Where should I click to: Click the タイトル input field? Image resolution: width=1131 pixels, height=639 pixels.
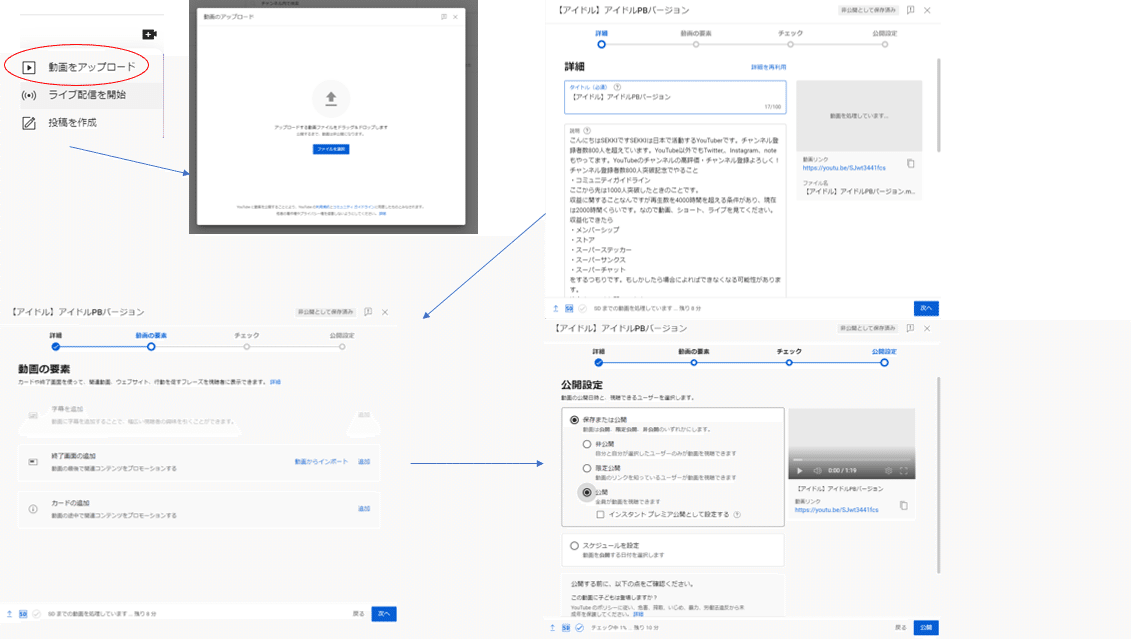675,97
